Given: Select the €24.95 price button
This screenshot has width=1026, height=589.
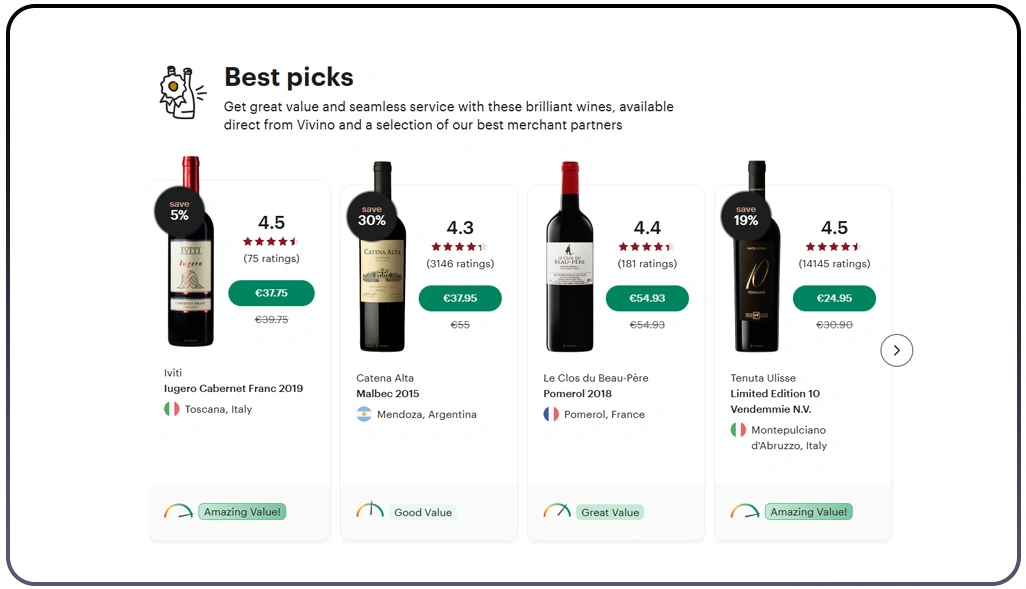Looking at the screenshot, I should coord(834,298).
